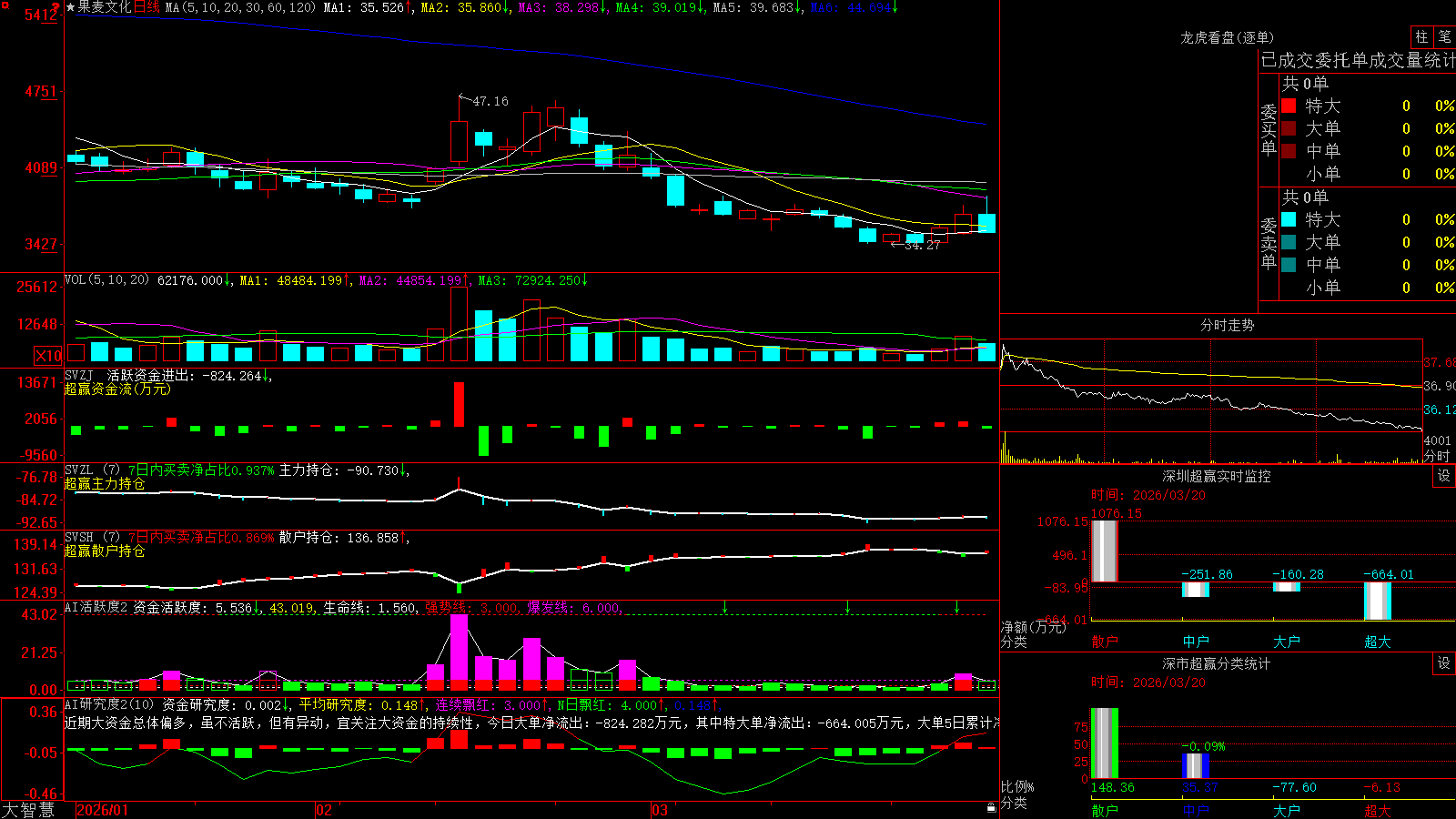Click the 超大 category label in 深圳超赢实时监控

(x=1378, y=642)
